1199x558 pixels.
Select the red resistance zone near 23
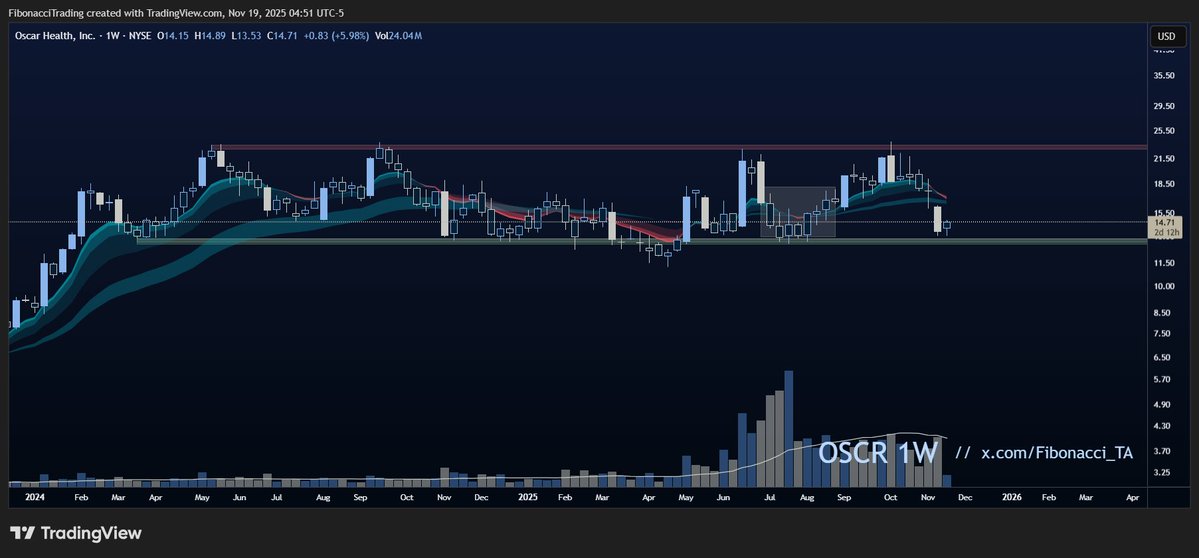click(681, 147)
